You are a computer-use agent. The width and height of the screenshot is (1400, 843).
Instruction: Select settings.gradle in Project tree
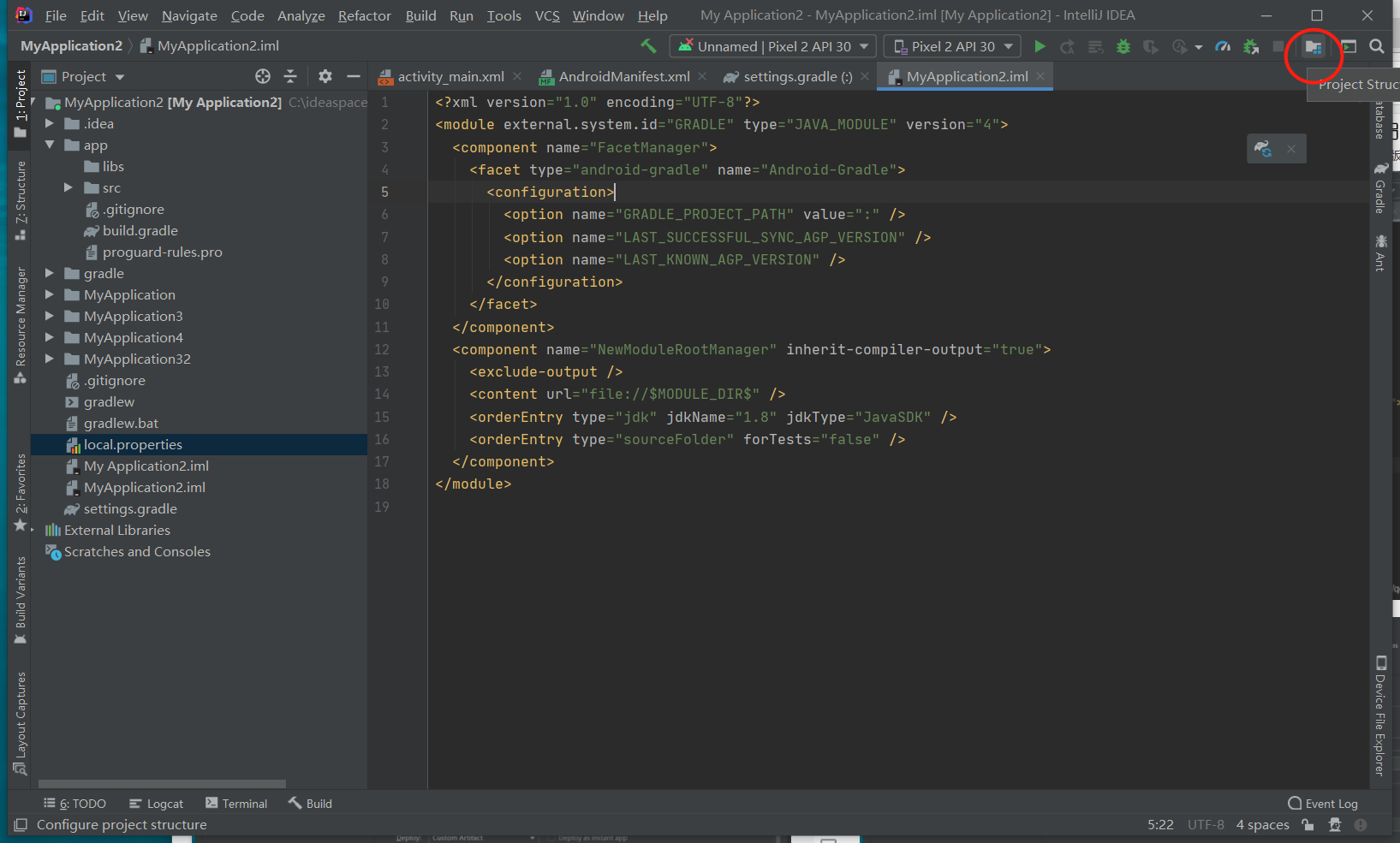click(x=130, y=508)
